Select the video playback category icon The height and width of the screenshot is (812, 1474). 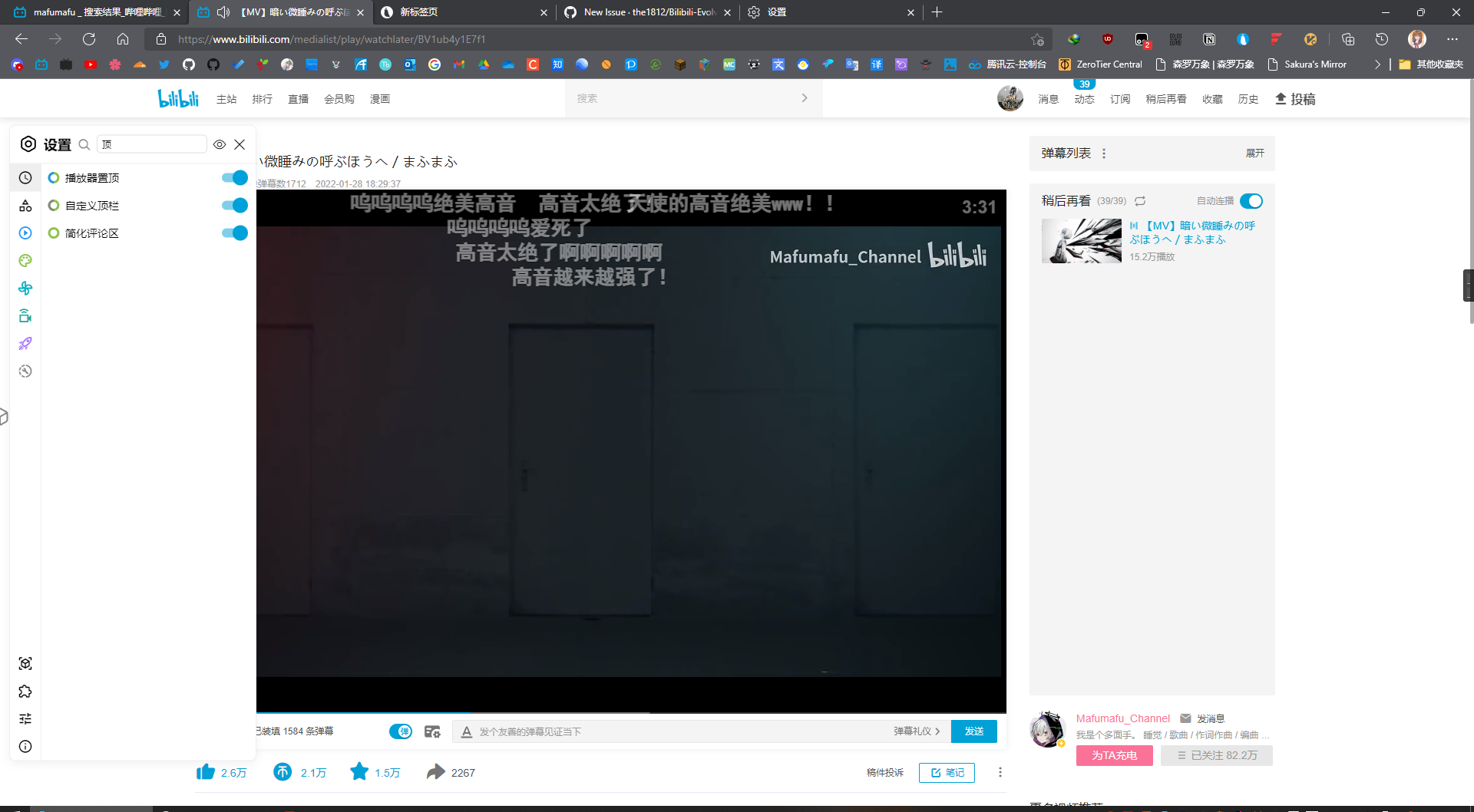25,233
